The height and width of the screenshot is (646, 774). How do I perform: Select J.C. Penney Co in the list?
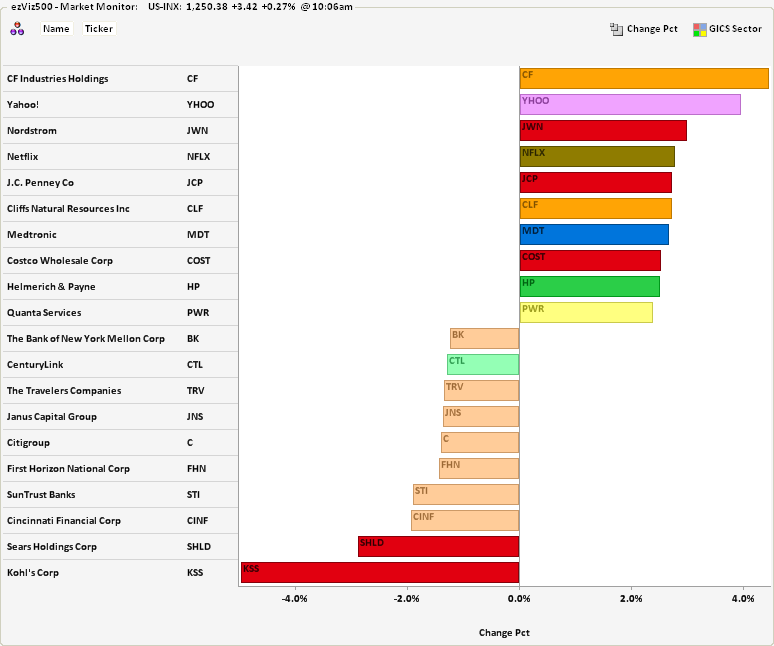tap(40, 183)
